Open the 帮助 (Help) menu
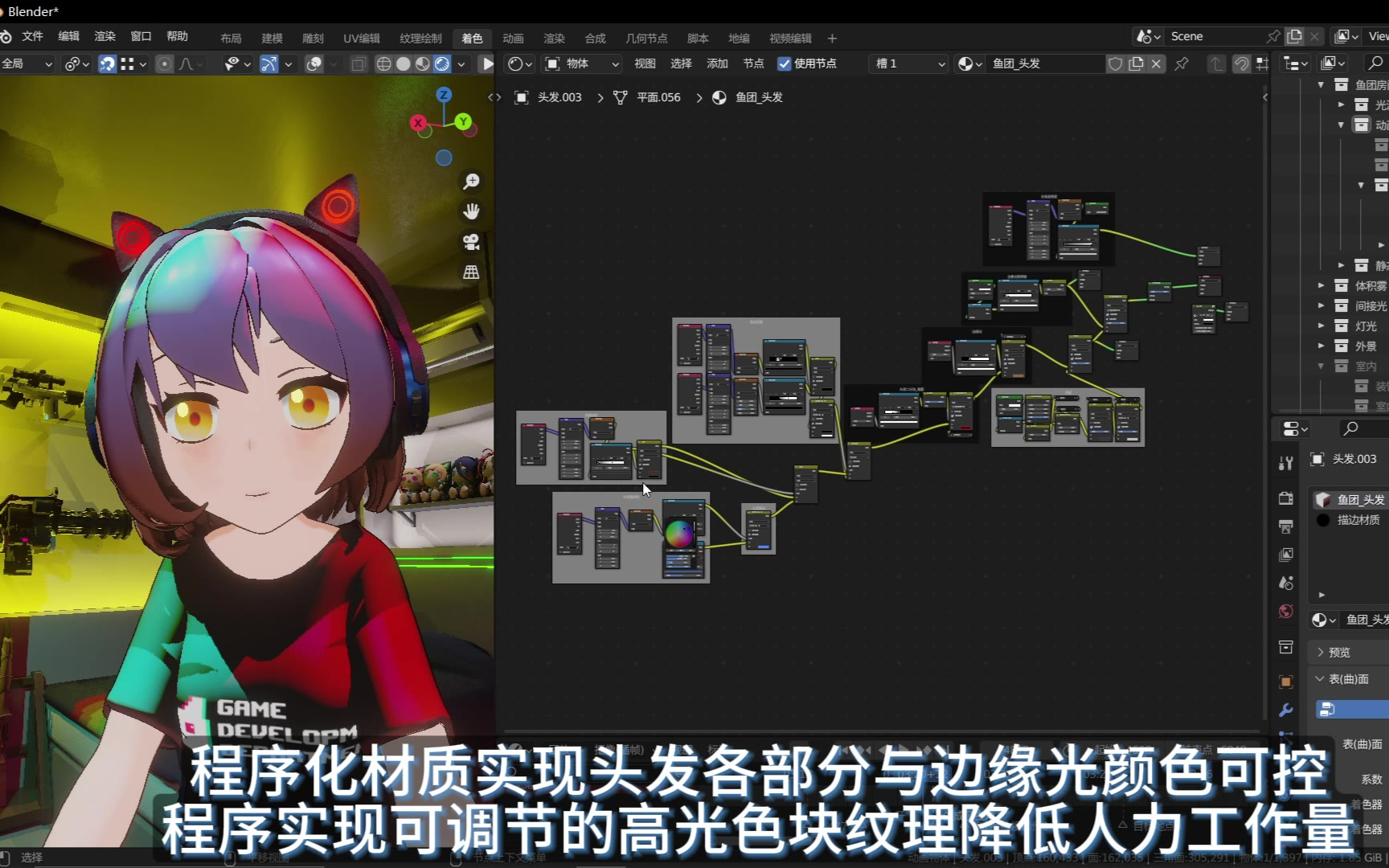This screenshot has width=1389, height=868. [177, 36]
